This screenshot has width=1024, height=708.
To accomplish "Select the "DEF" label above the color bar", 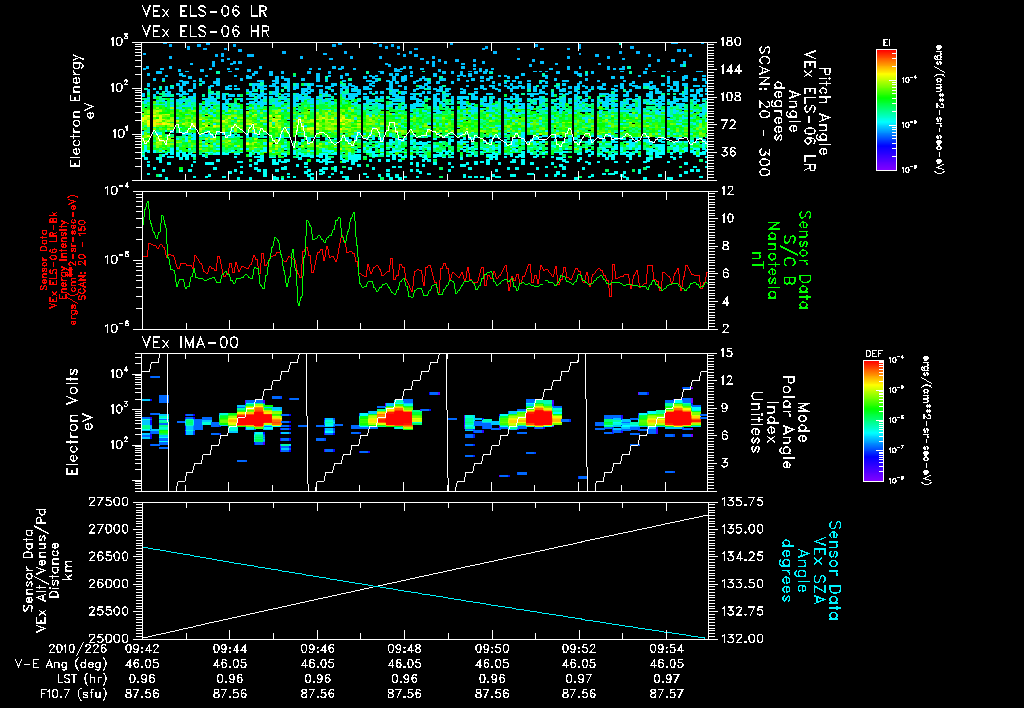I will pos(873,354).
